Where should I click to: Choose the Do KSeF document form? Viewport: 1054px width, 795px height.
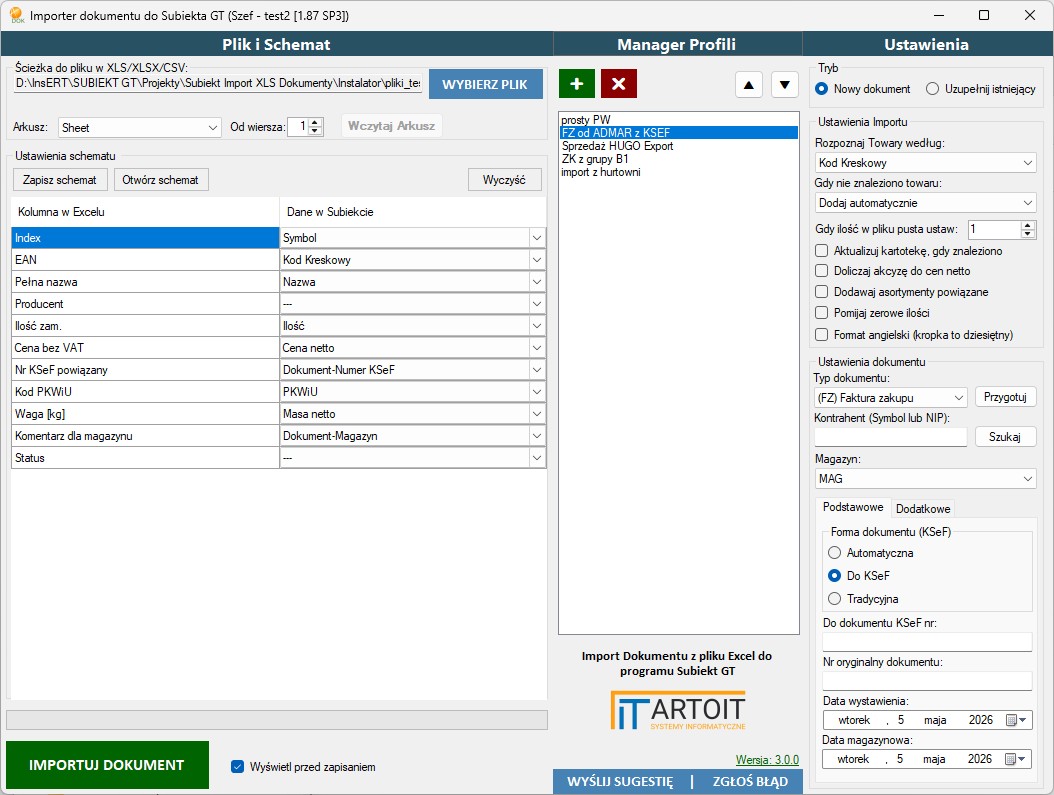pyautogui.click(x=834, y=575)
